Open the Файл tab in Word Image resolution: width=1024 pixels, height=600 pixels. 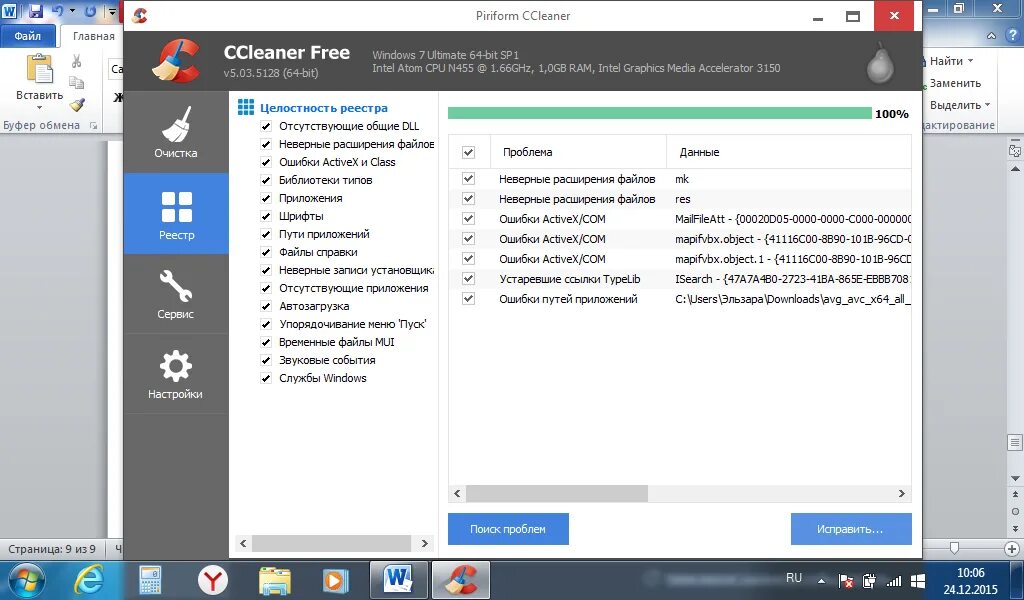point(27,36)
